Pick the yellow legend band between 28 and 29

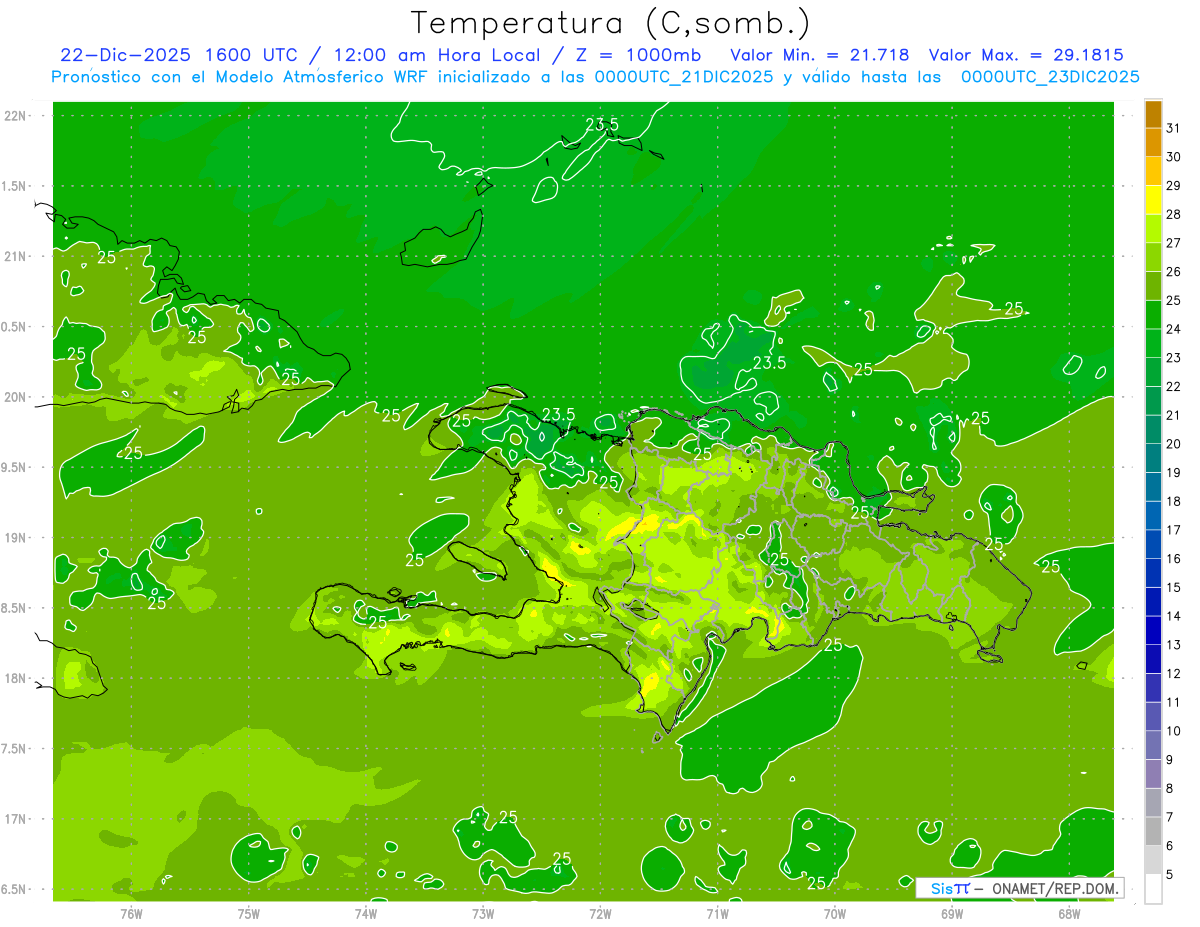pos(1153,200)
